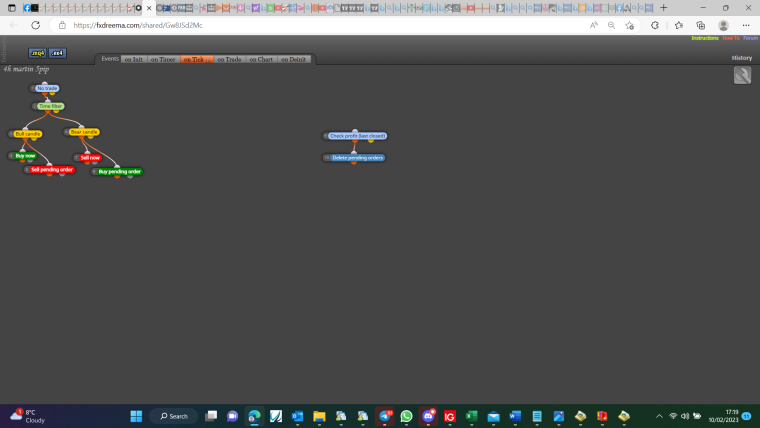Select the Buy now block

click(25, 156)
